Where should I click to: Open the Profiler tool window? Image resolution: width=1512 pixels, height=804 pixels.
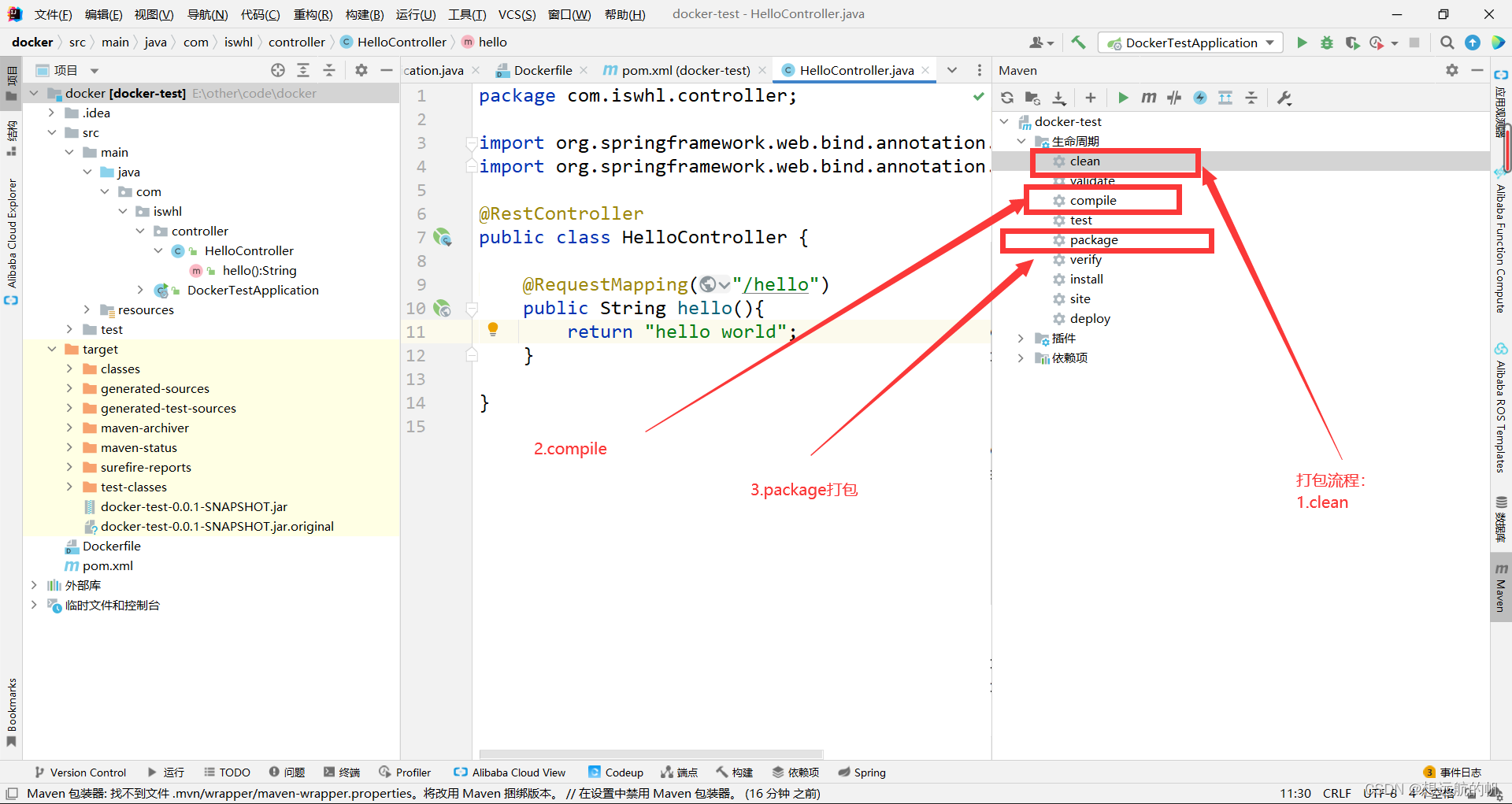[x=405, y=773]
